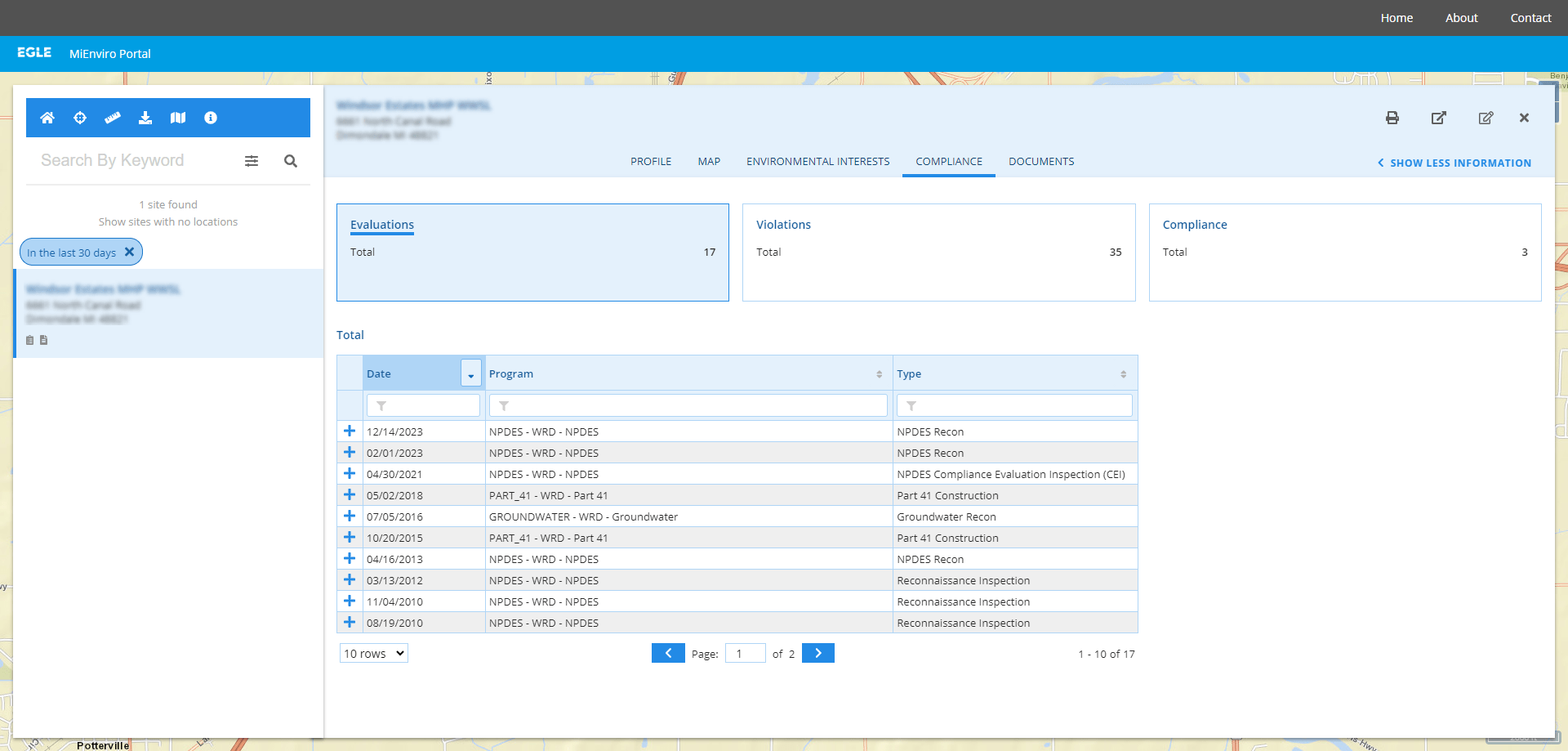The width and height of the screenshot is (1568, 751).
Task: Close the site details panel
Action: tap(1524, 118)
